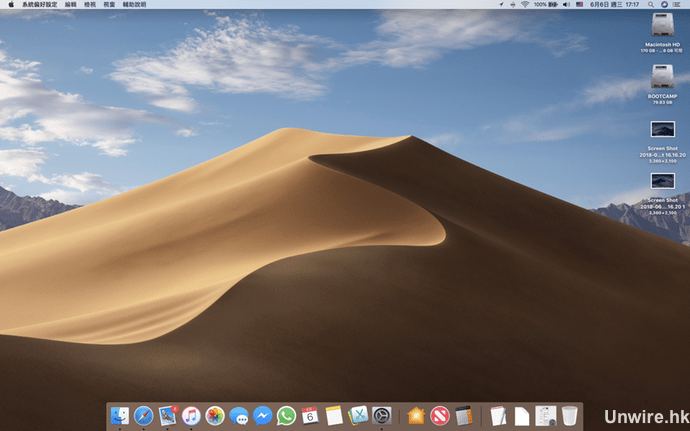This screenshot has height=431, width=690.
Task: Open the 輔助說明 menu
Action: (134, 4)
